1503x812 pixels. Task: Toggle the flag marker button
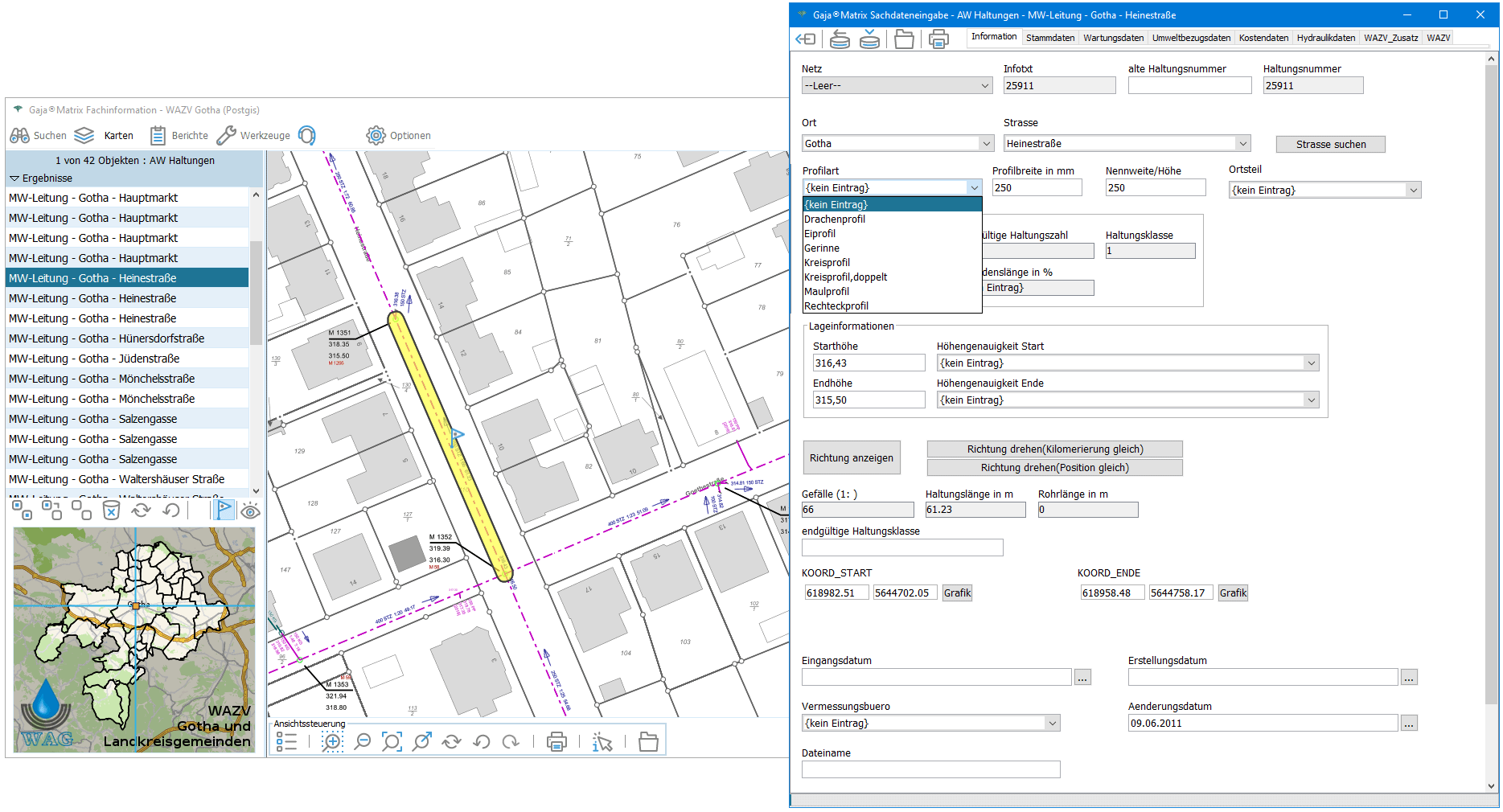coord(224,510)
